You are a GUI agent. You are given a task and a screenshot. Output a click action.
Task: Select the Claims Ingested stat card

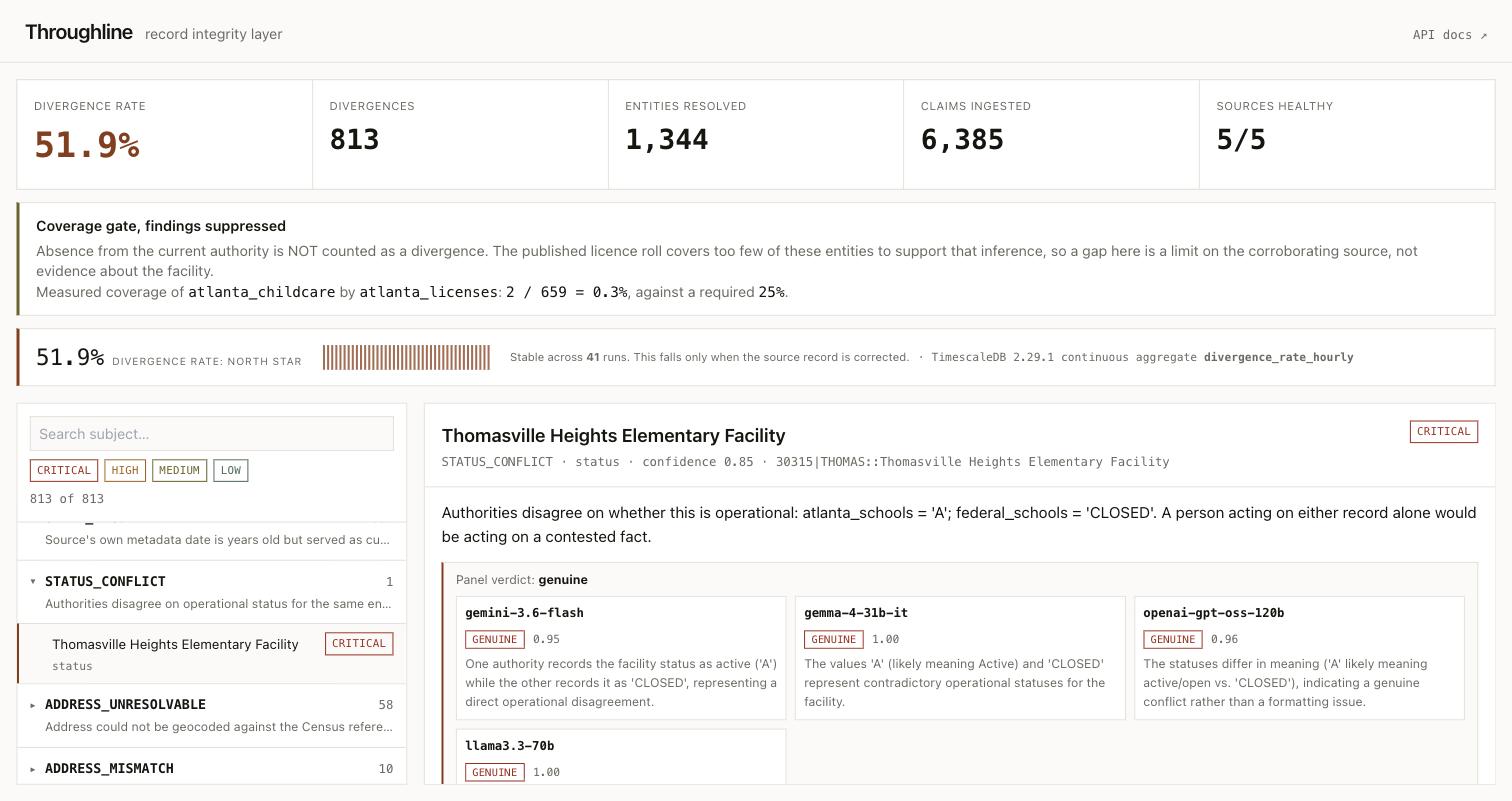[1051, 135]
